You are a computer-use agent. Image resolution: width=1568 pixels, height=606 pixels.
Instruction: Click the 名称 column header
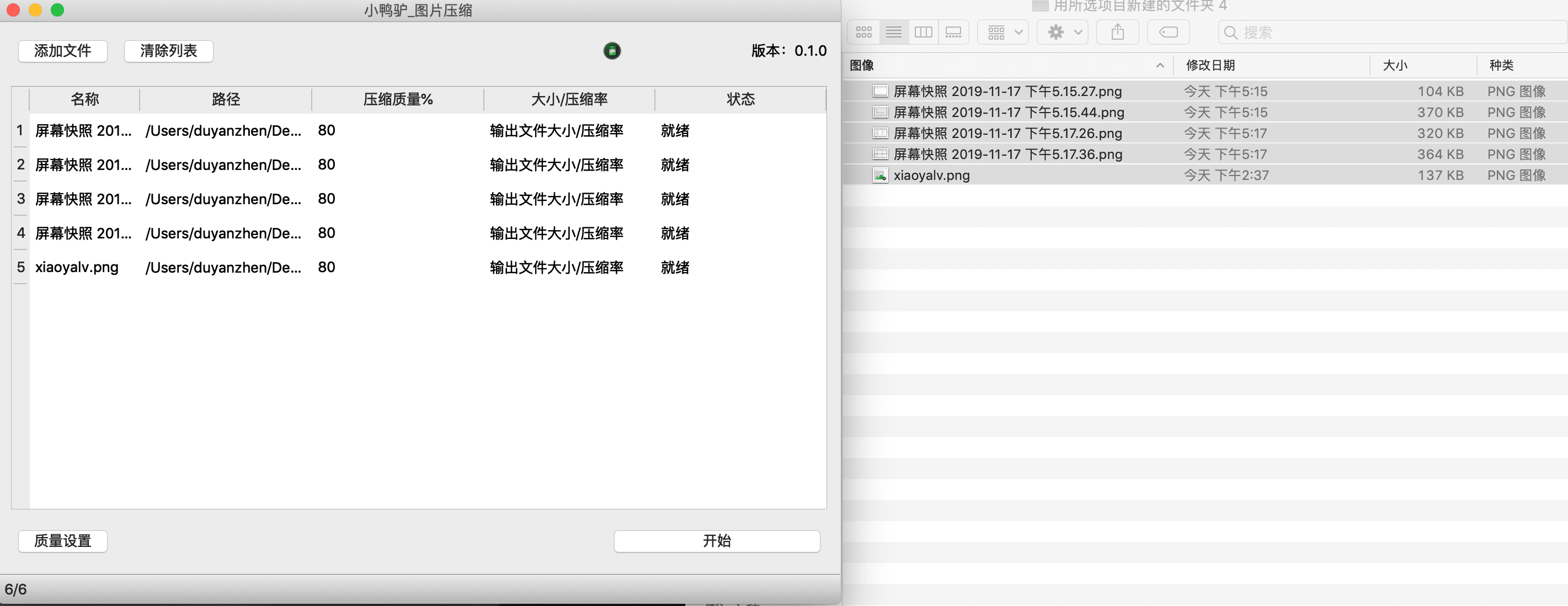tap(84, 99)
